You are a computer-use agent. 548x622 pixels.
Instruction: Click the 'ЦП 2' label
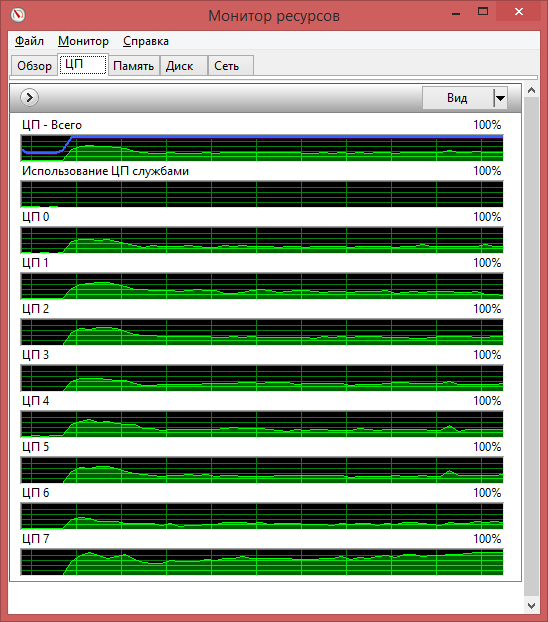pyautogui.click(x=36, y=309)
